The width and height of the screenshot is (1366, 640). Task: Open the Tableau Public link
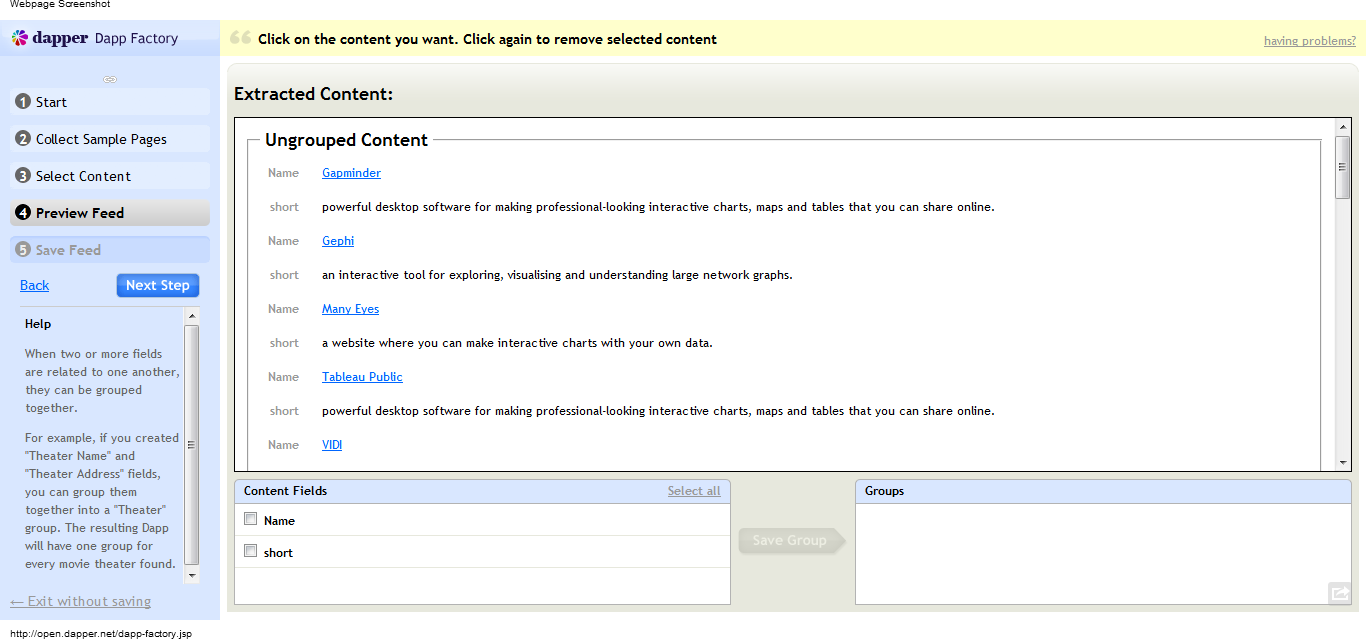362,377
